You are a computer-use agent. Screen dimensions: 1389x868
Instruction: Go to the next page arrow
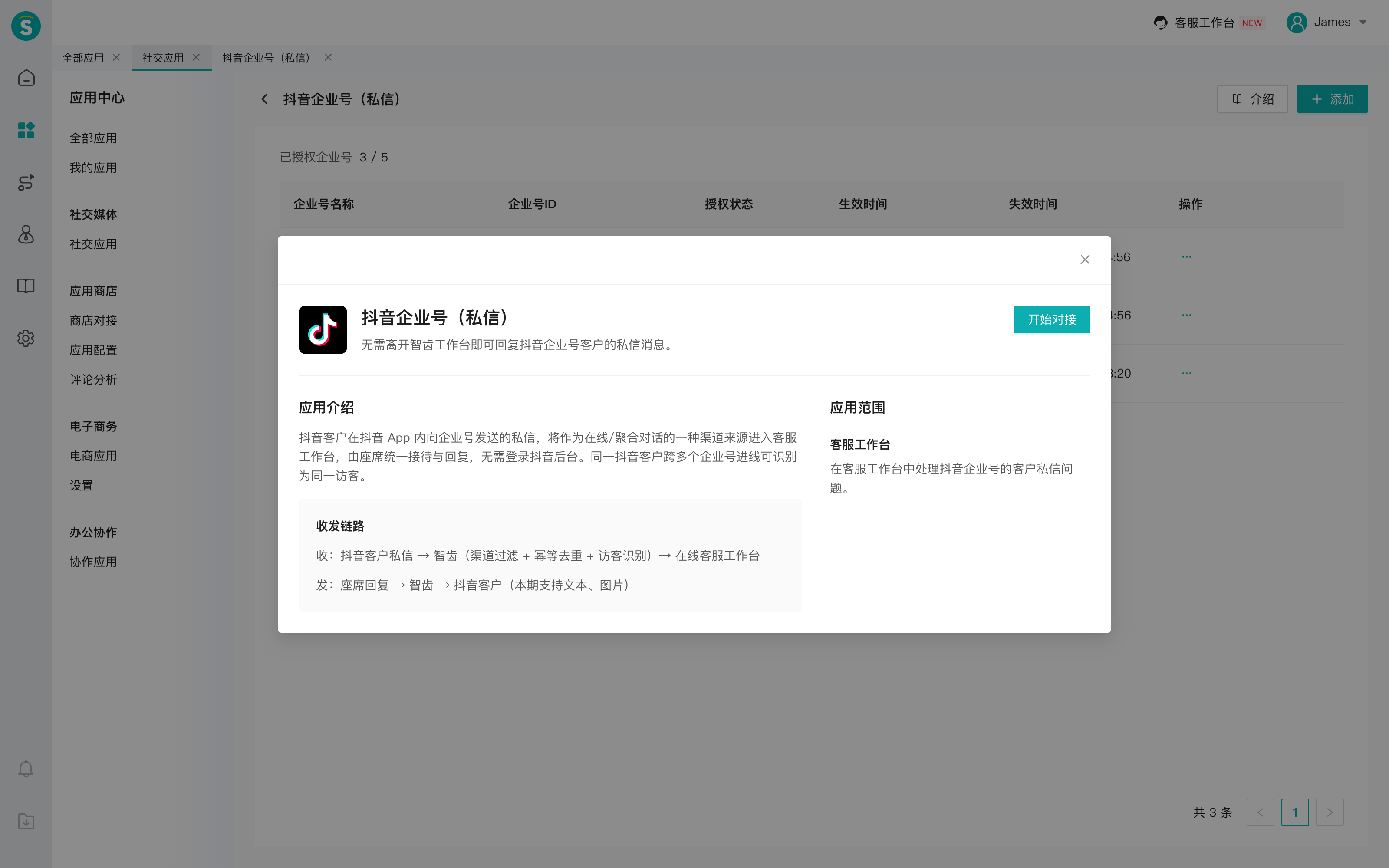[x=1329, y=812]
